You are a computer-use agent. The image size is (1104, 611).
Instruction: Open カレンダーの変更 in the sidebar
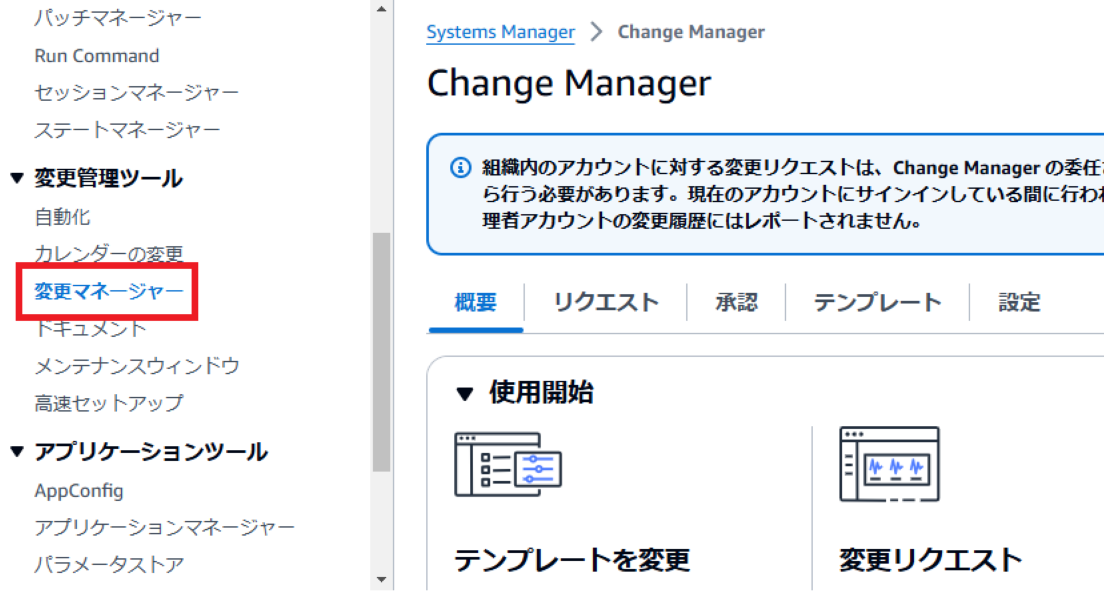pyautogui.click(x=109, y=253)
